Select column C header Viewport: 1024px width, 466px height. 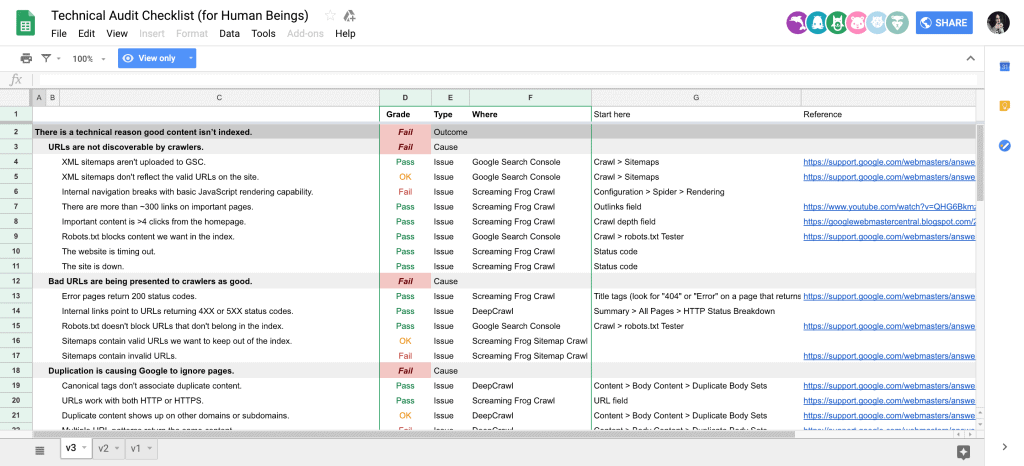pyautogui.click(x=219, y=98)
